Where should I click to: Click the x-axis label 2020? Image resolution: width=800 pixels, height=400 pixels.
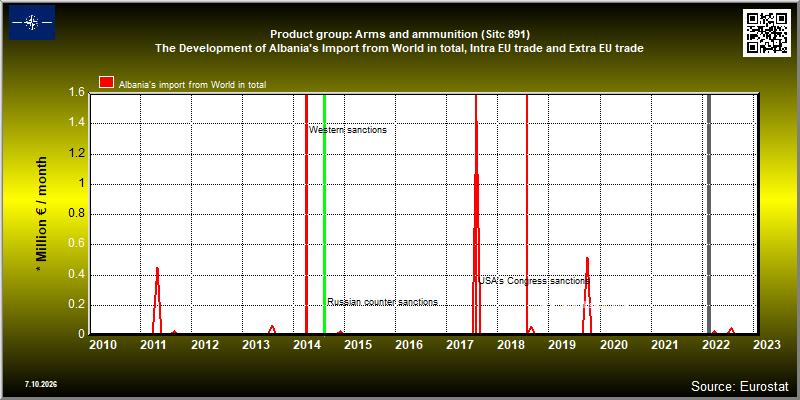[613, 345]
